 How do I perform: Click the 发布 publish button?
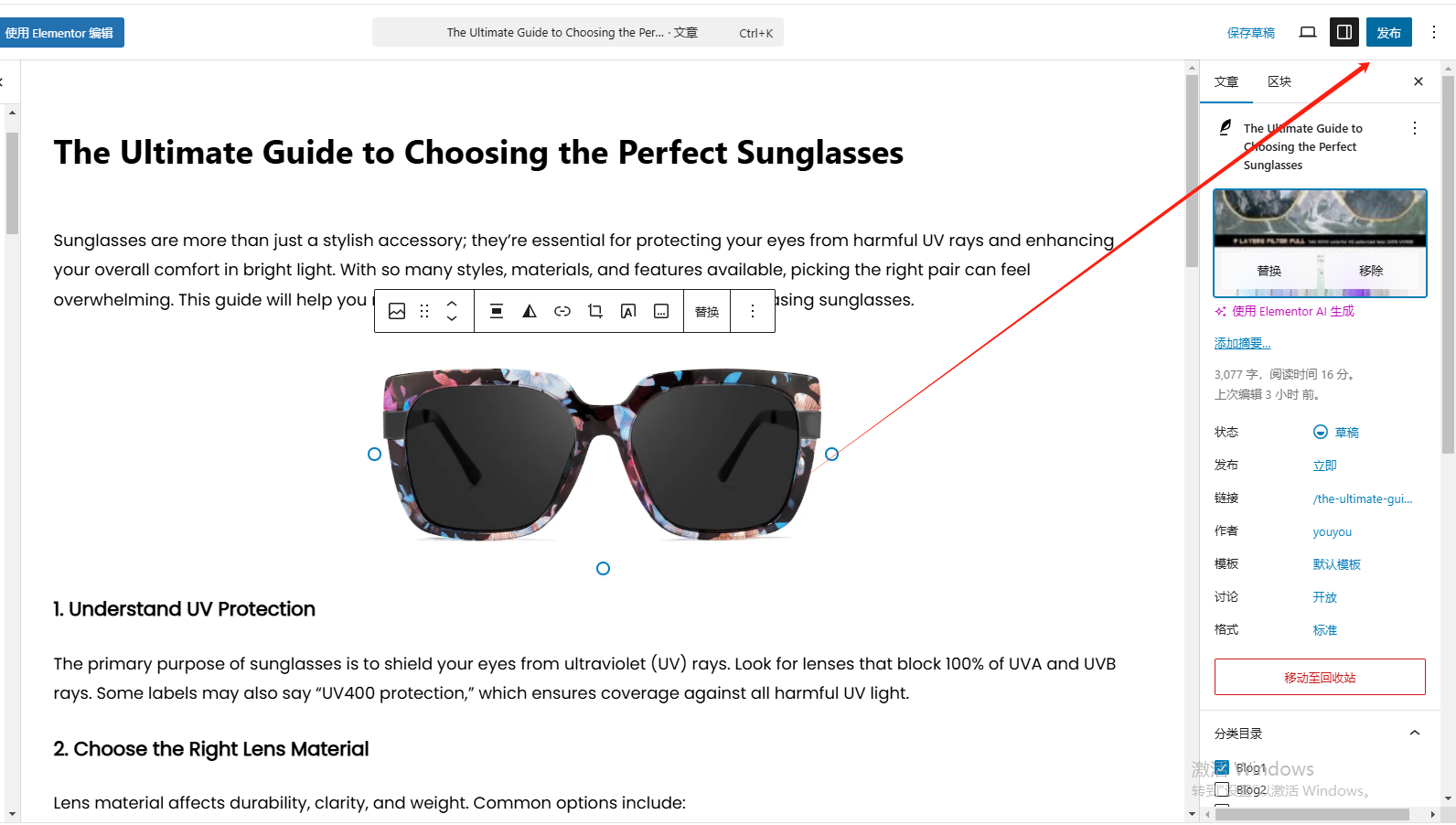(1388, 32)
